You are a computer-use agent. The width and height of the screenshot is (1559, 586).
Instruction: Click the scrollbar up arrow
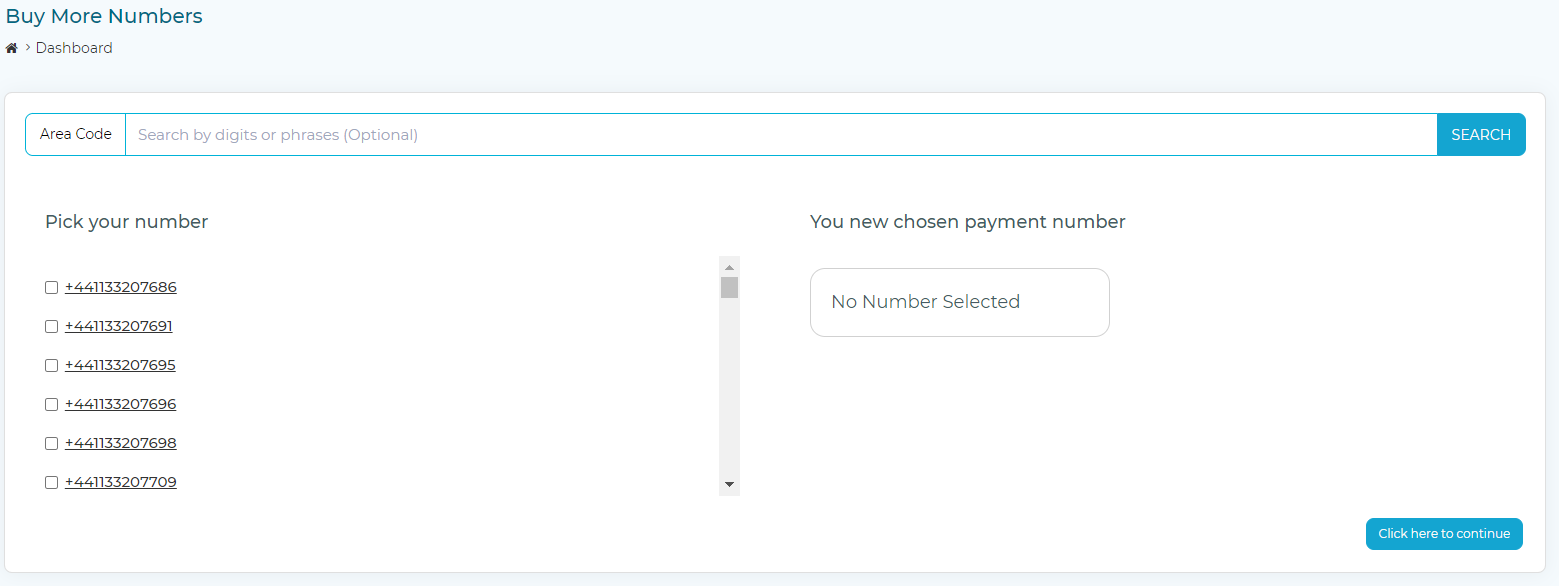click(729, 267)
